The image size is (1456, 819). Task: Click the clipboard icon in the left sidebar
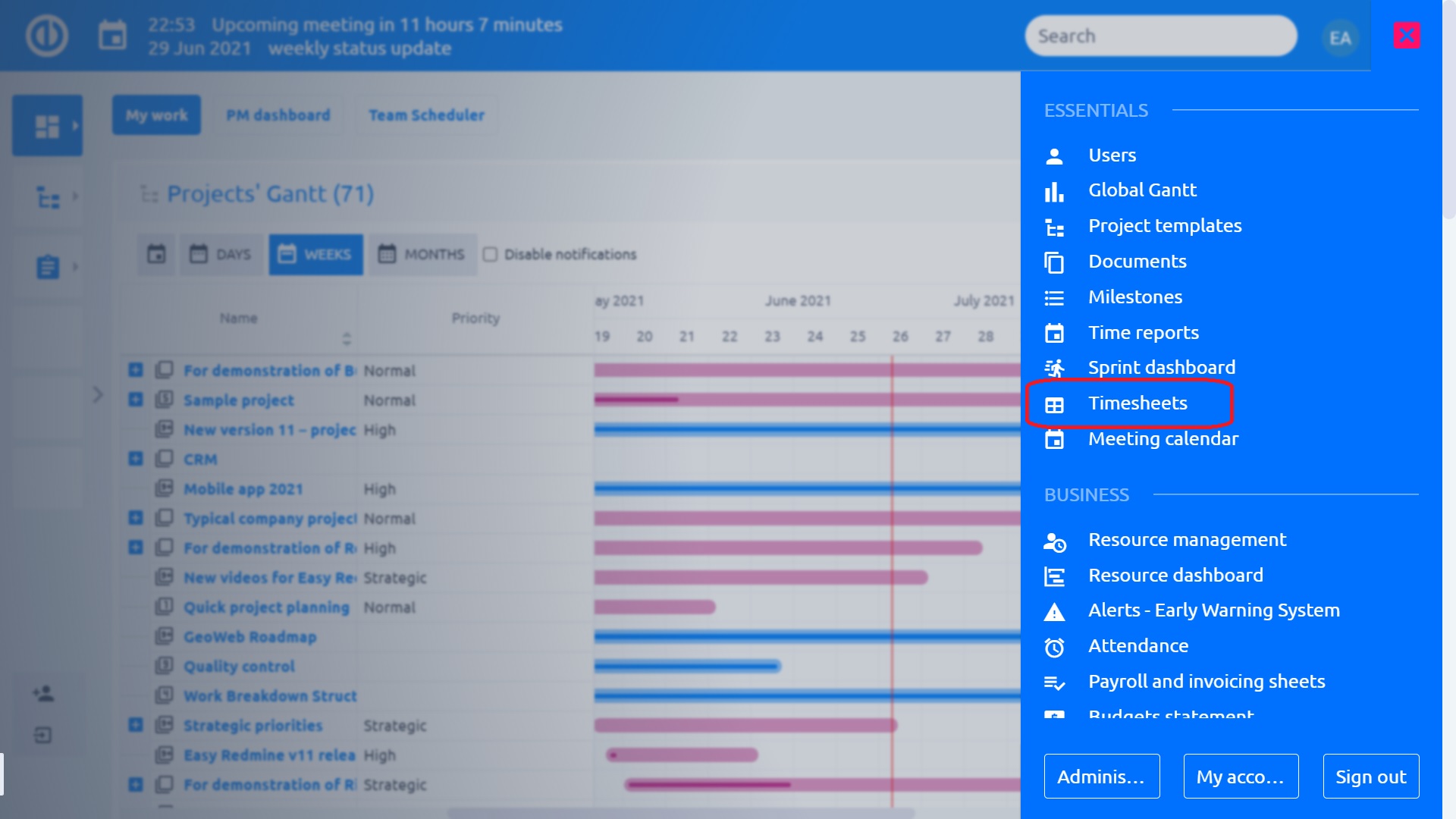47,266
